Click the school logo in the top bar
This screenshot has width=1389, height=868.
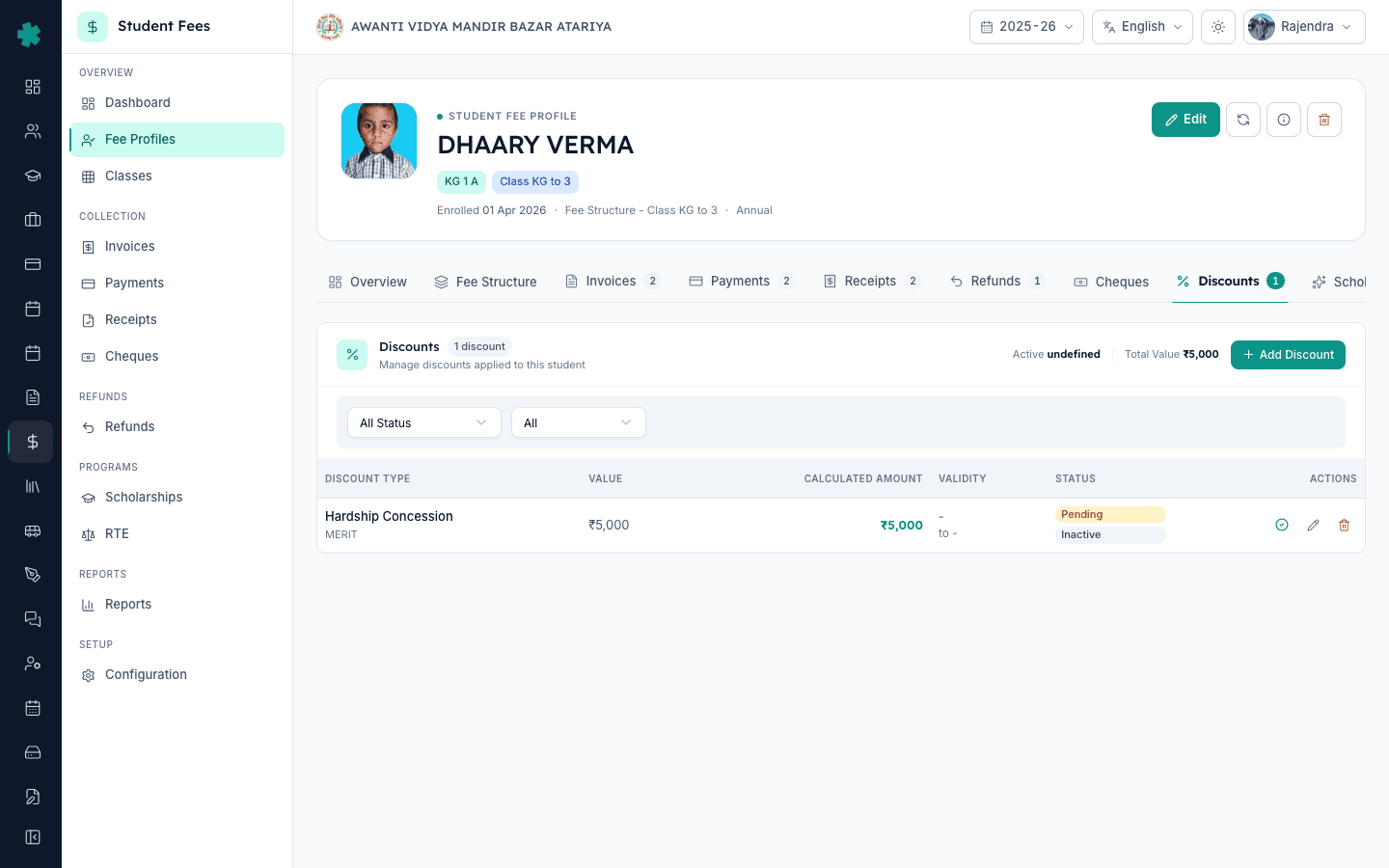[x=330, y=27]
